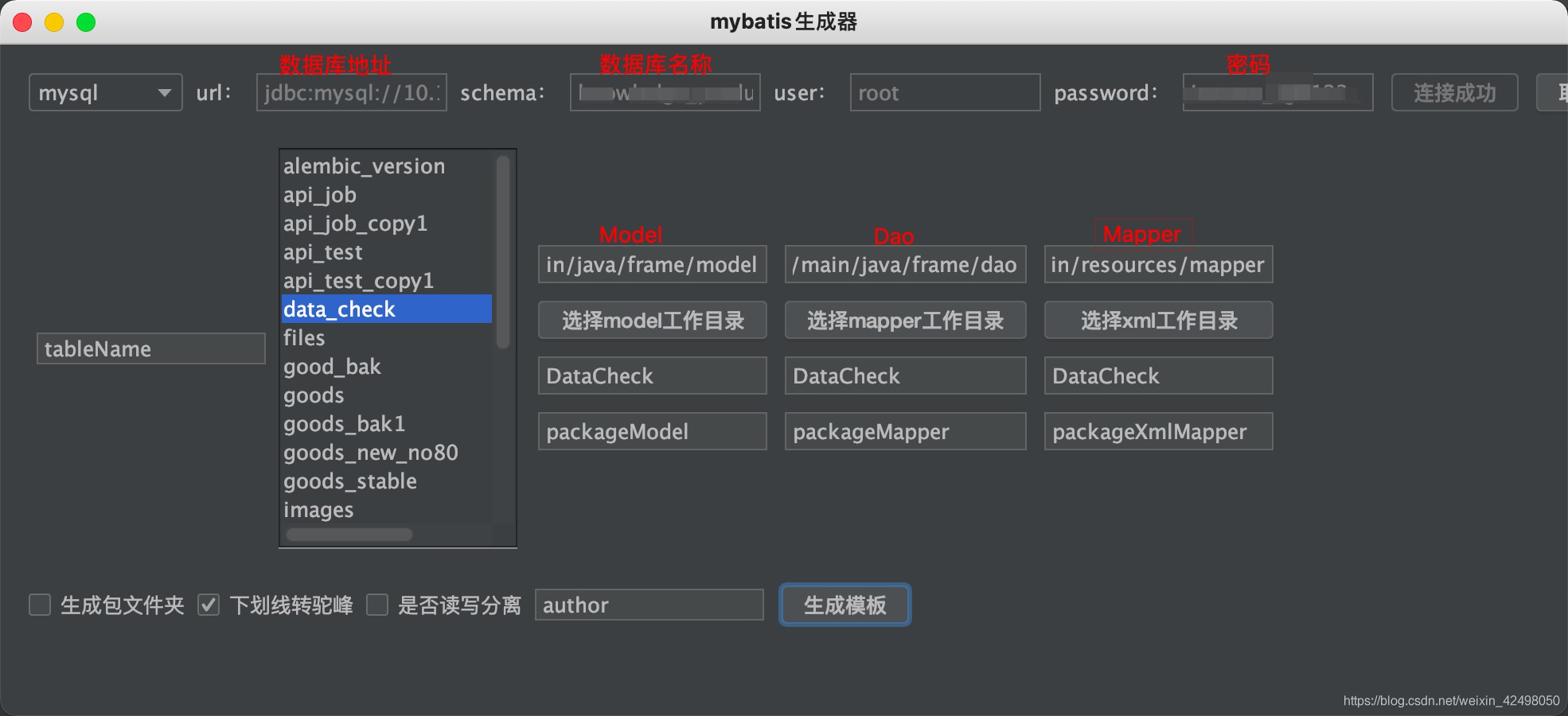This screenshot has width=1568, height=716.
Task: Select api_job in table list
Action: (x=387, y=194)
